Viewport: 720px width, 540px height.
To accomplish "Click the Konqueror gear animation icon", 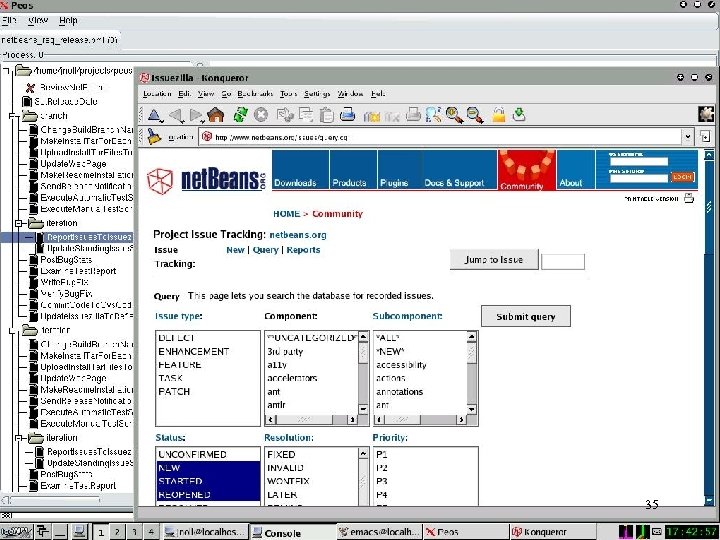I will 706,114.
